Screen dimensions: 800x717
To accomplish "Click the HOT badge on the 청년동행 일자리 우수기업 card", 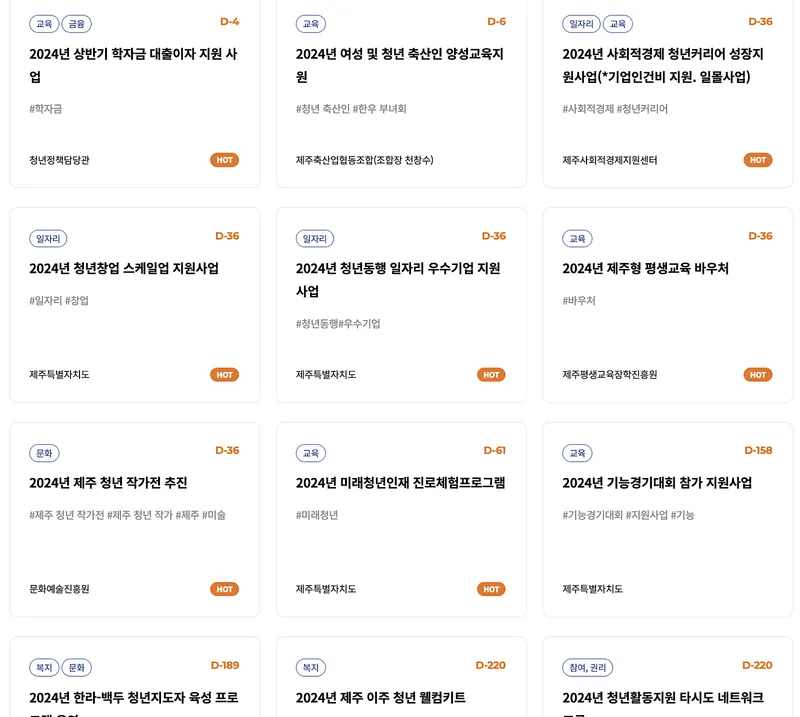I will [491, 375].
